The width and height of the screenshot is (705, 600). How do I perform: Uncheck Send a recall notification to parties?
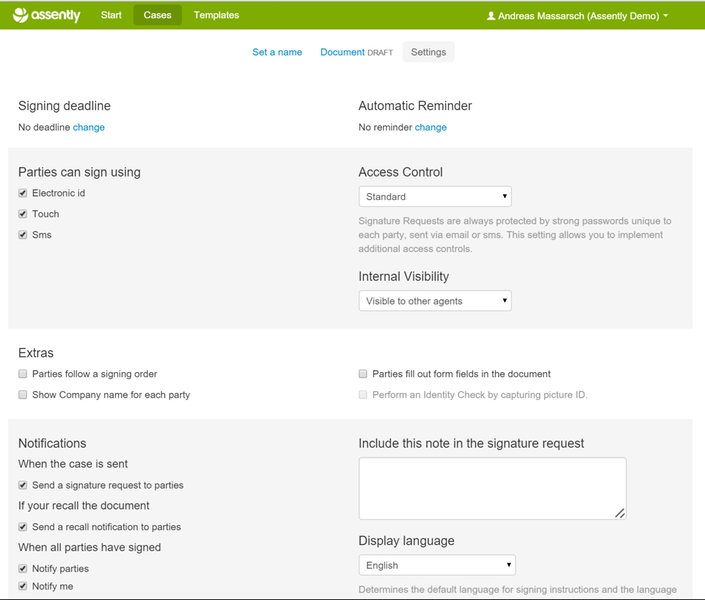point(23,527)
